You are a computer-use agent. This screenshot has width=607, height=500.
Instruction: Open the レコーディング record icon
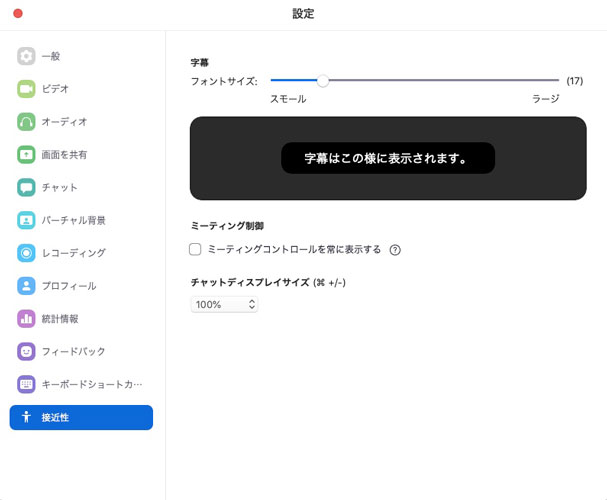[26, 253]
